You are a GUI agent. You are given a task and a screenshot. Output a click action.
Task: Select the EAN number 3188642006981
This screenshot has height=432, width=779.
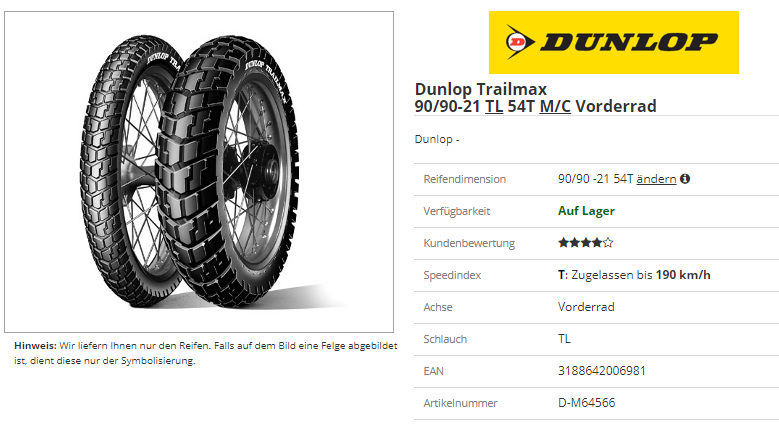pos(602,371)
